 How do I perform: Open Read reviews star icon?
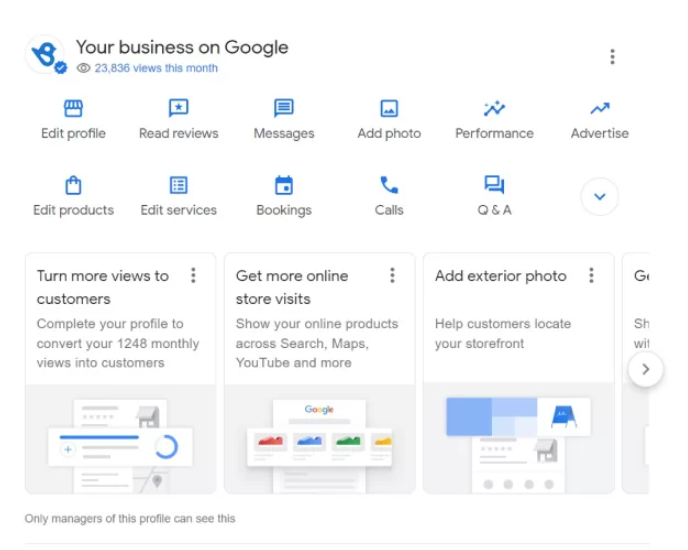tap(179, 108)
